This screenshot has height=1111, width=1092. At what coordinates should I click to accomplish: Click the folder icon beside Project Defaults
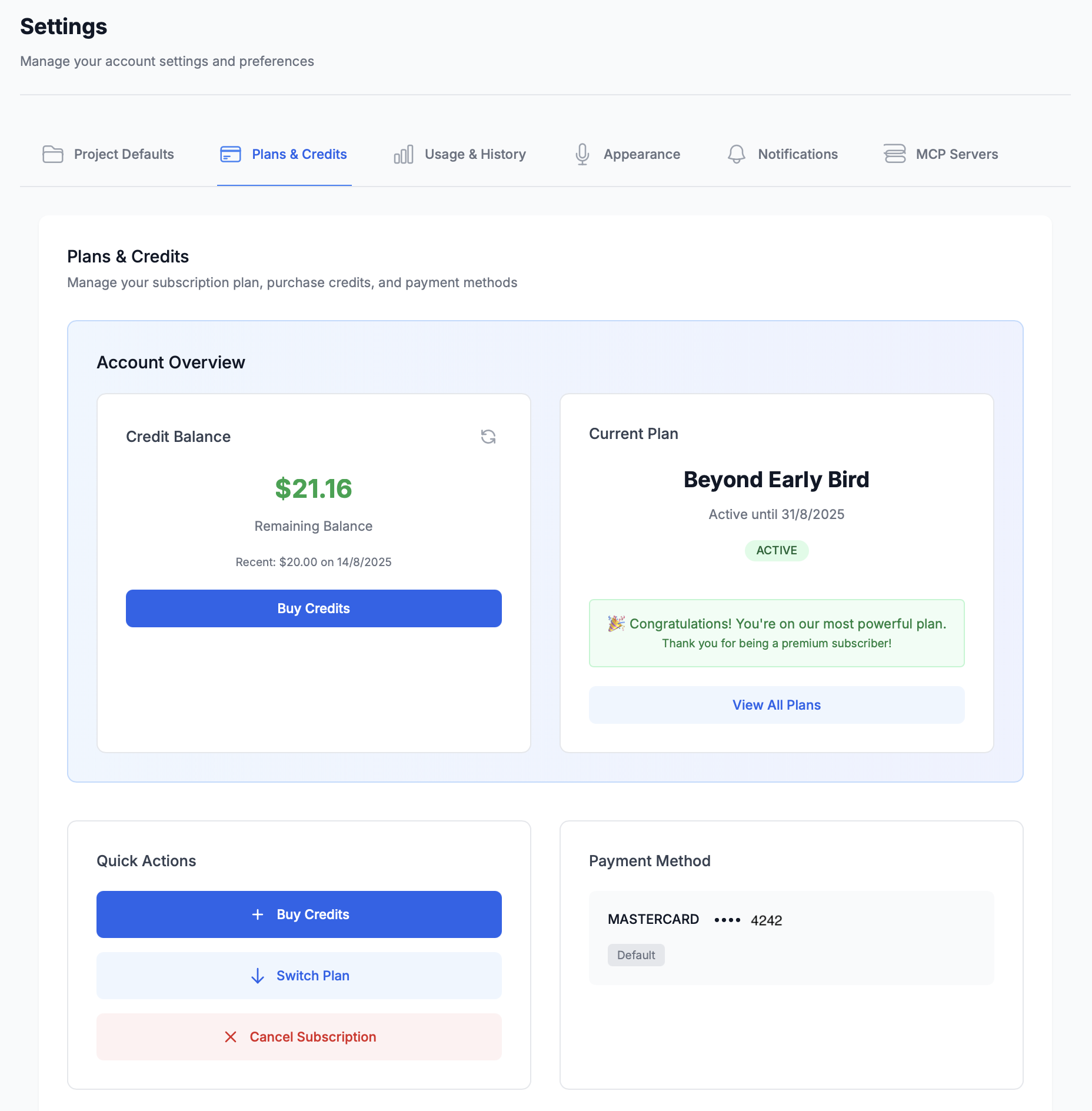pos(52,154)
